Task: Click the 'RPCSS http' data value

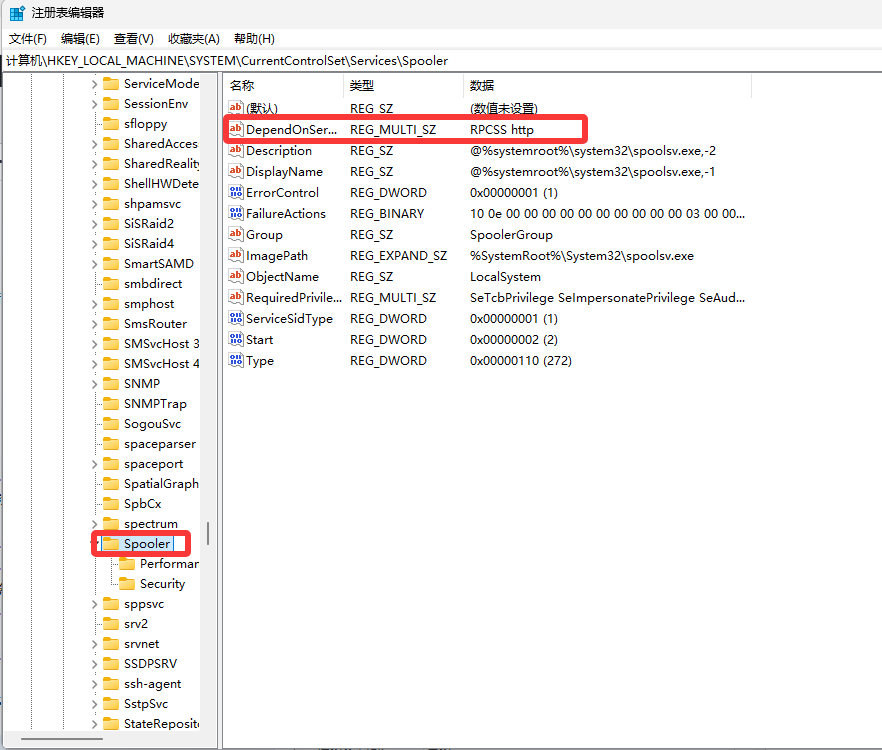Action: coord(502,130)
